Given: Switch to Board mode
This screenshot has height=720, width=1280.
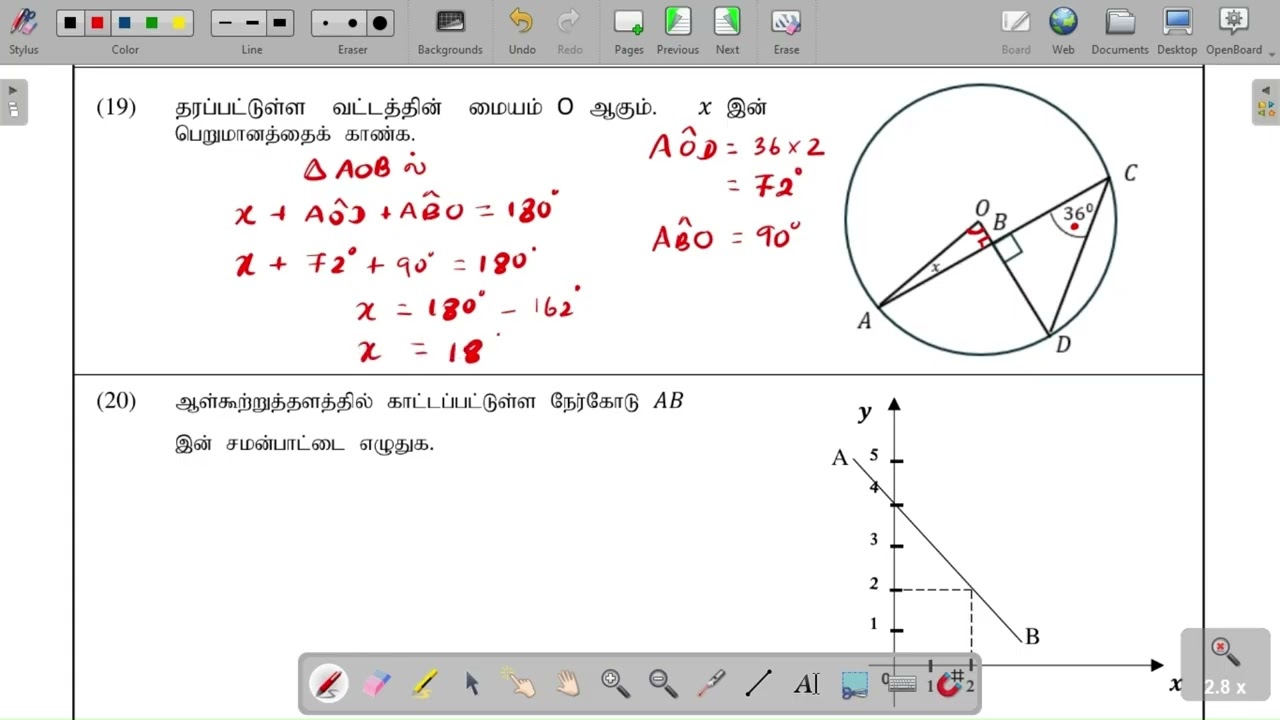Looking at the screenshot, I should (1016, 30).
